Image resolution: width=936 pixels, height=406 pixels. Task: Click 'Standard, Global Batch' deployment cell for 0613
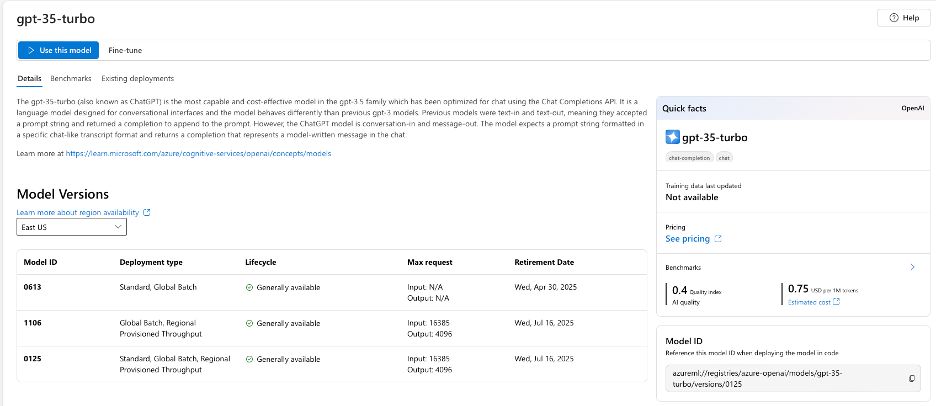158,287
